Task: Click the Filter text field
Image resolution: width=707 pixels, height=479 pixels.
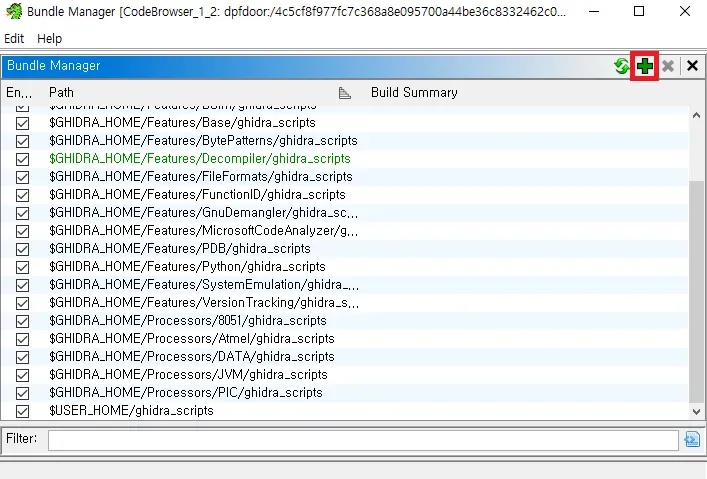Action: 363,440
